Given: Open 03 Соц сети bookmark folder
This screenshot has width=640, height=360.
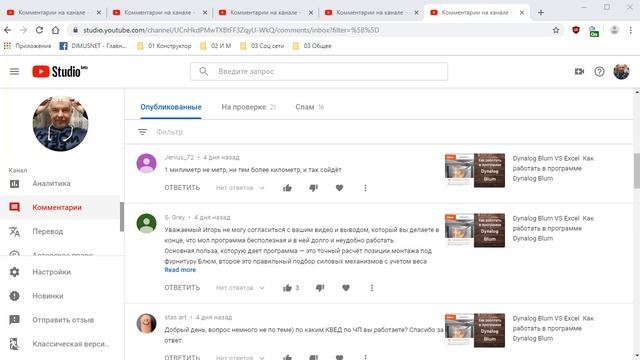Looking at the screenshot, I should [262, 46].
